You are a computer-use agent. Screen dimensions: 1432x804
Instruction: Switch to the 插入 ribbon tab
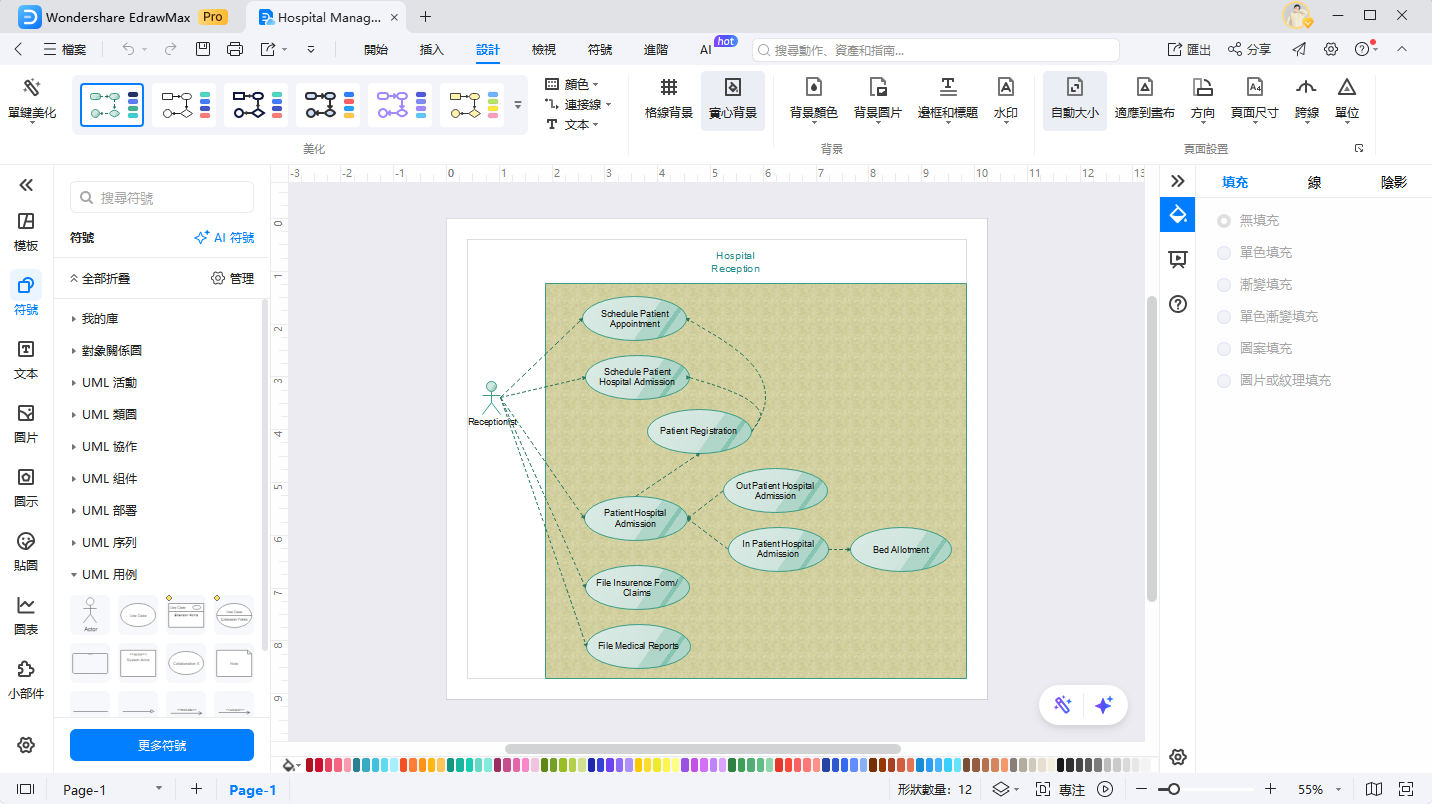point(432,49)
